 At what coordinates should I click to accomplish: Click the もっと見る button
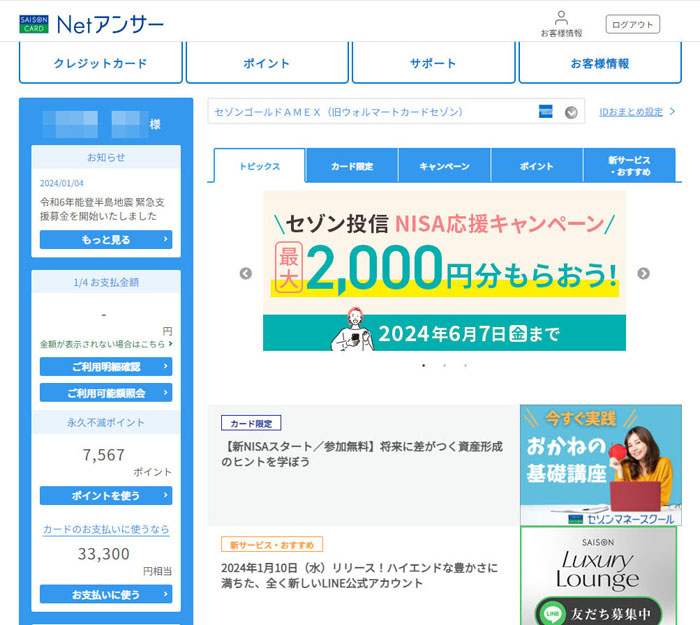(x=106, y=240)
